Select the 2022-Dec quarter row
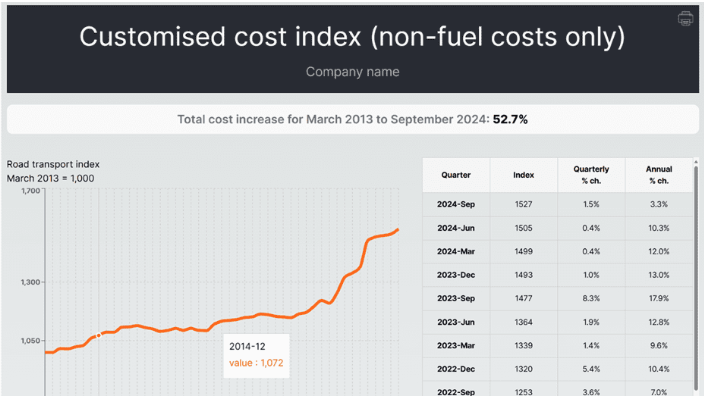704x399 pixels. point(558,369)
